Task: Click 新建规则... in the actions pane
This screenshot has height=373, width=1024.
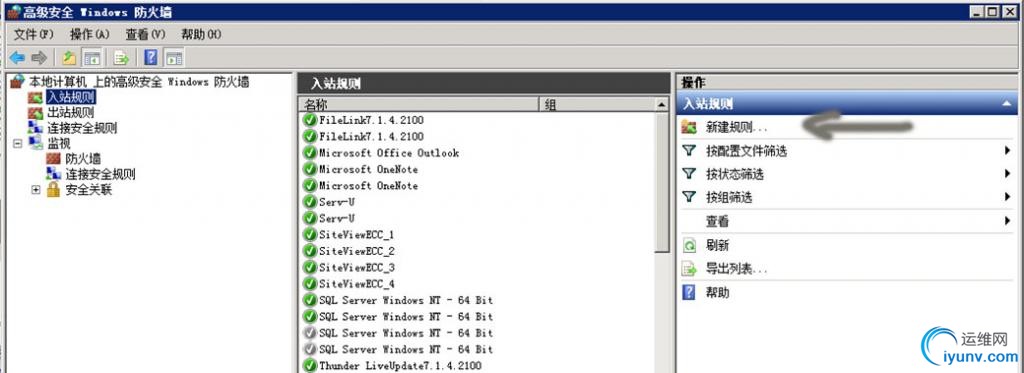Action: 737,127
